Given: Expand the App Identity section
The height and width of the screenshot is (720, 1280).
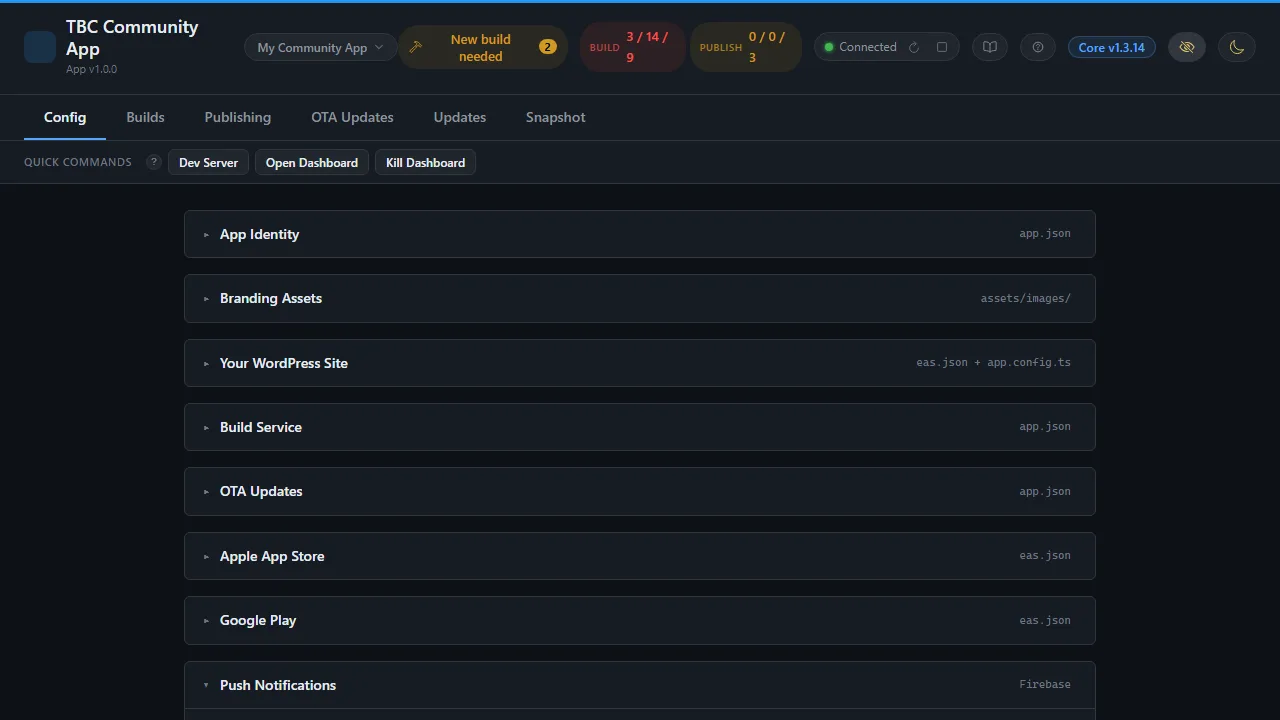Looking at the screenshot, I should click(640, 234).
